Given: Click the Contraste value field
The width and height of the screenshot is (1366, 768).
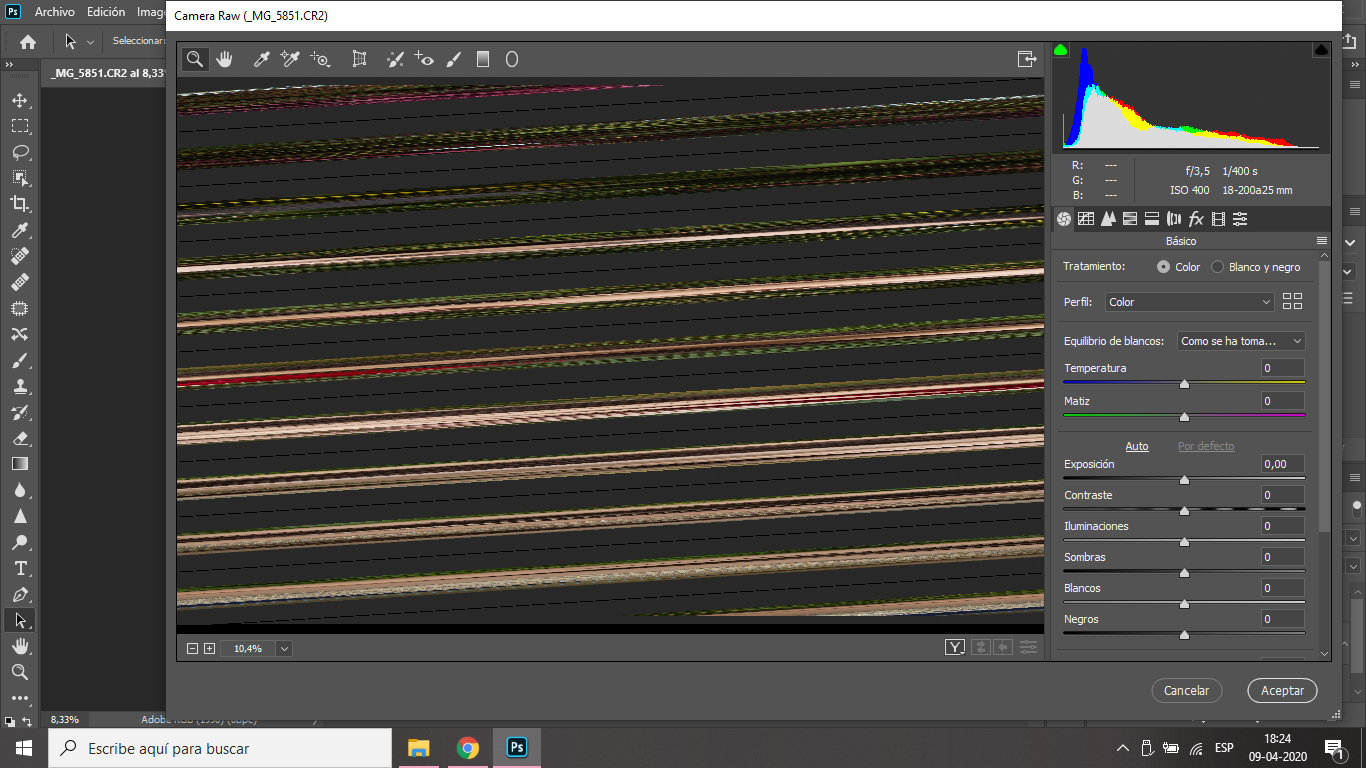Looking at the screenshot, I should click(x=1283, y=495).
